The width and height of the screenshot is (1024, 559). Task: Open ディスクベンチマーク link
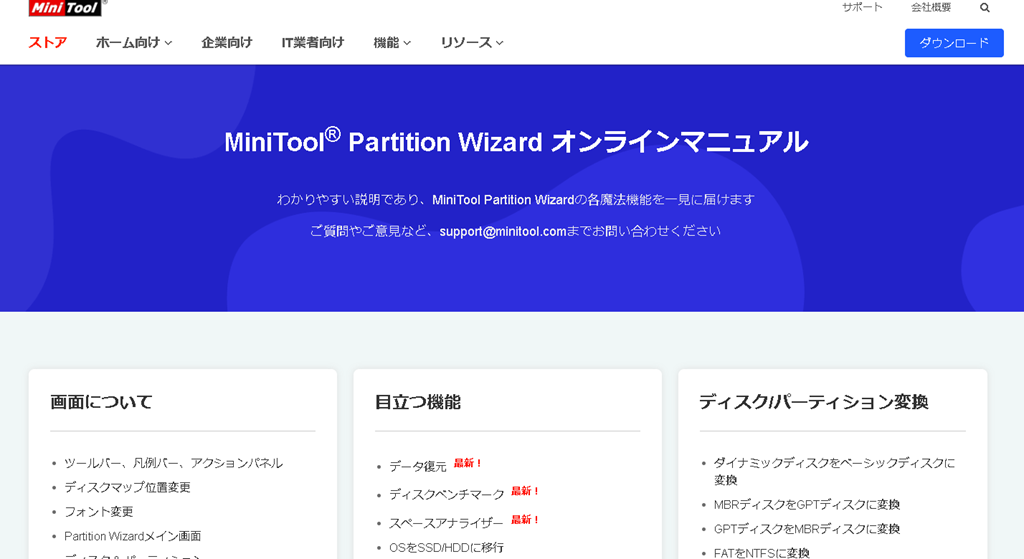point(447,494)
